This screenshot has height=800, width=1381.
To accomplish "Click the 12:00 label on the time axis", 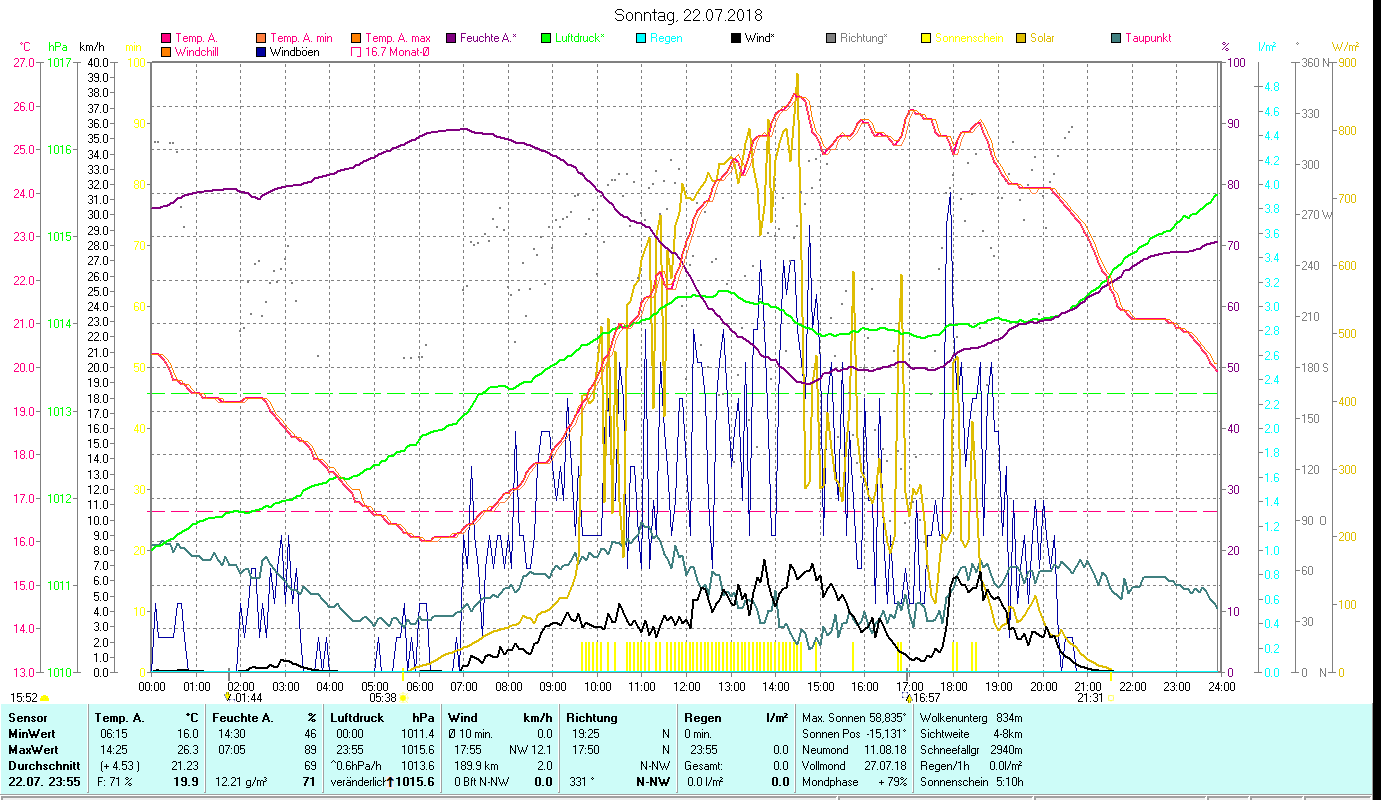I will click(687, 686).
